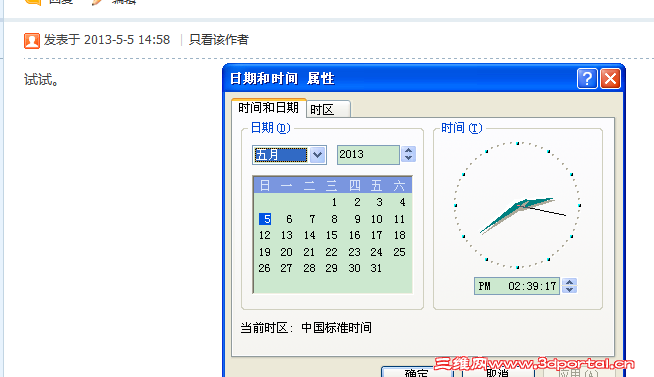The width and height of the screenshot is (654, 377).
Task: Increase the time with the up spinner arrow
Action: tap(569, 282)
